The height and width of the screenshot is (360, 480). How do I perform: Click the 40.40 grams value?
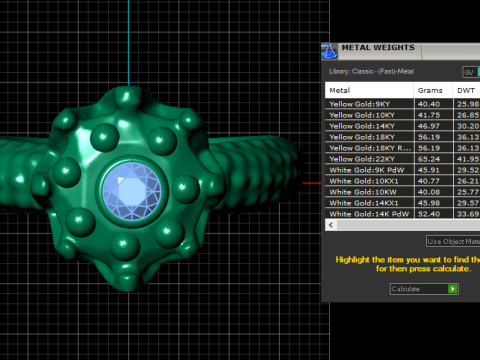pyautogui.click(x=429, y=104)
